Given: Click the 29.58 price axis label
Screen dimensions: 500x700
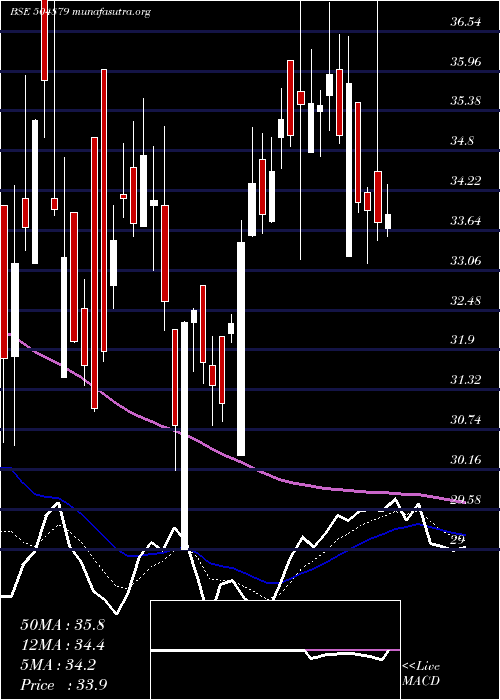Looking at the screenshot, I should (466, 500).
